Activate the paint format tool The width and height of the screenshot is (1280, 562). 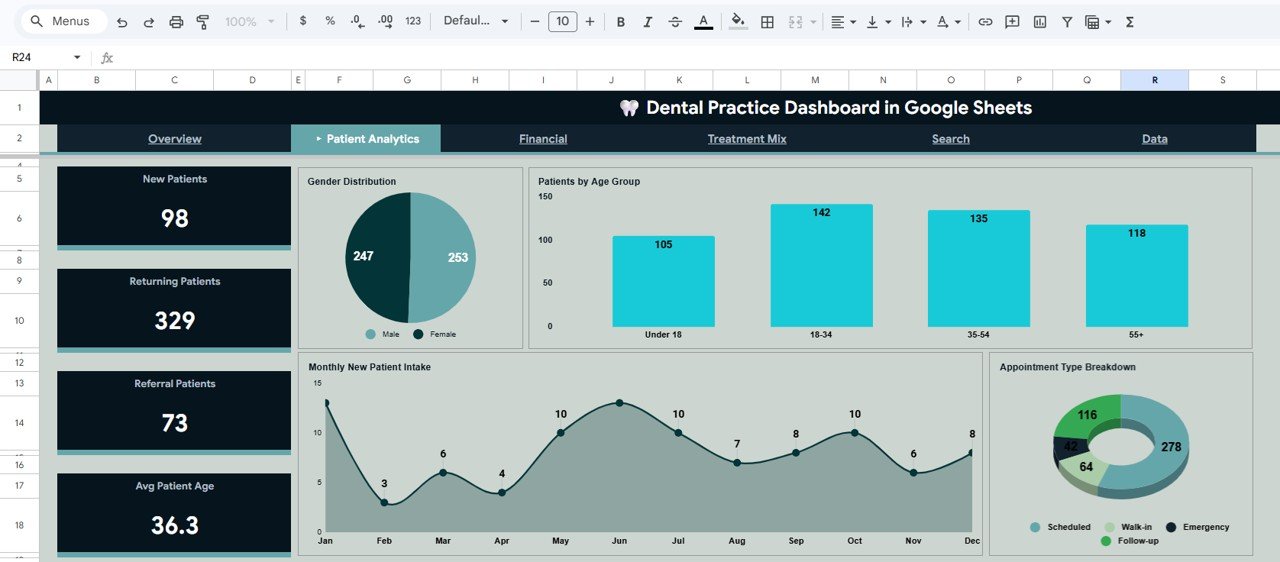(x=203, y=22)
